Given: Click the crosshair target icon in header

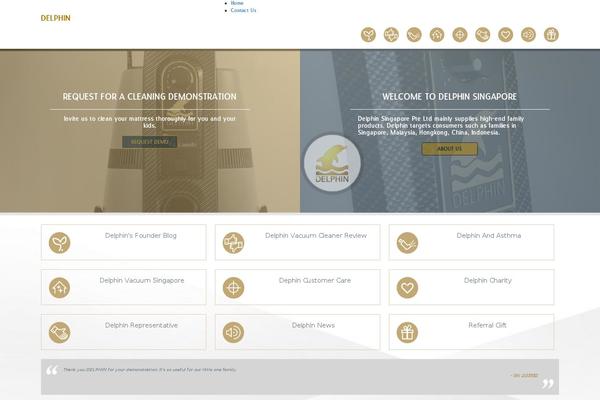Looking at the screenshot, I should tap(460, 35).
